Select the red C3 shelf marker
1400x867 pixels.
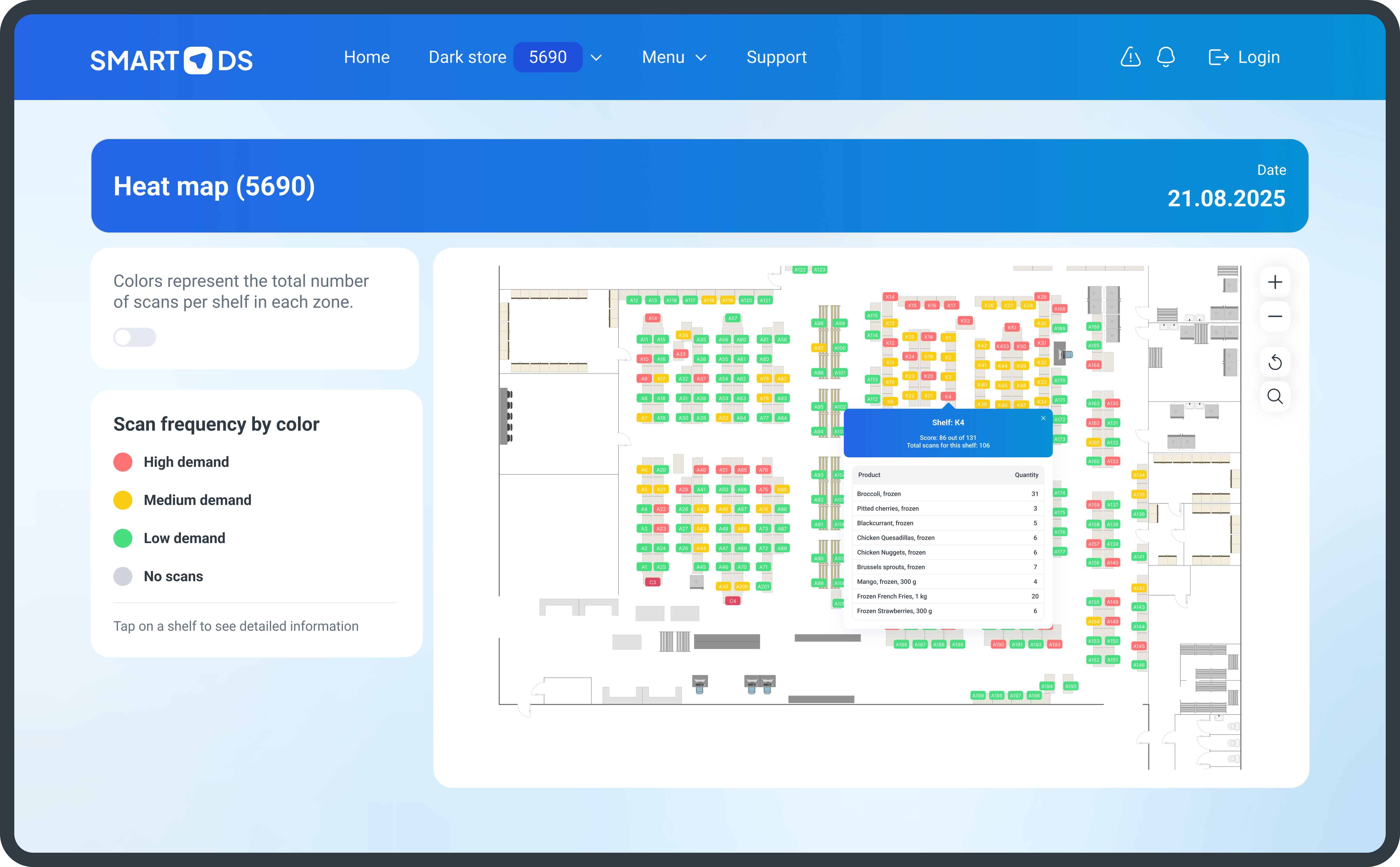(652, 582)
